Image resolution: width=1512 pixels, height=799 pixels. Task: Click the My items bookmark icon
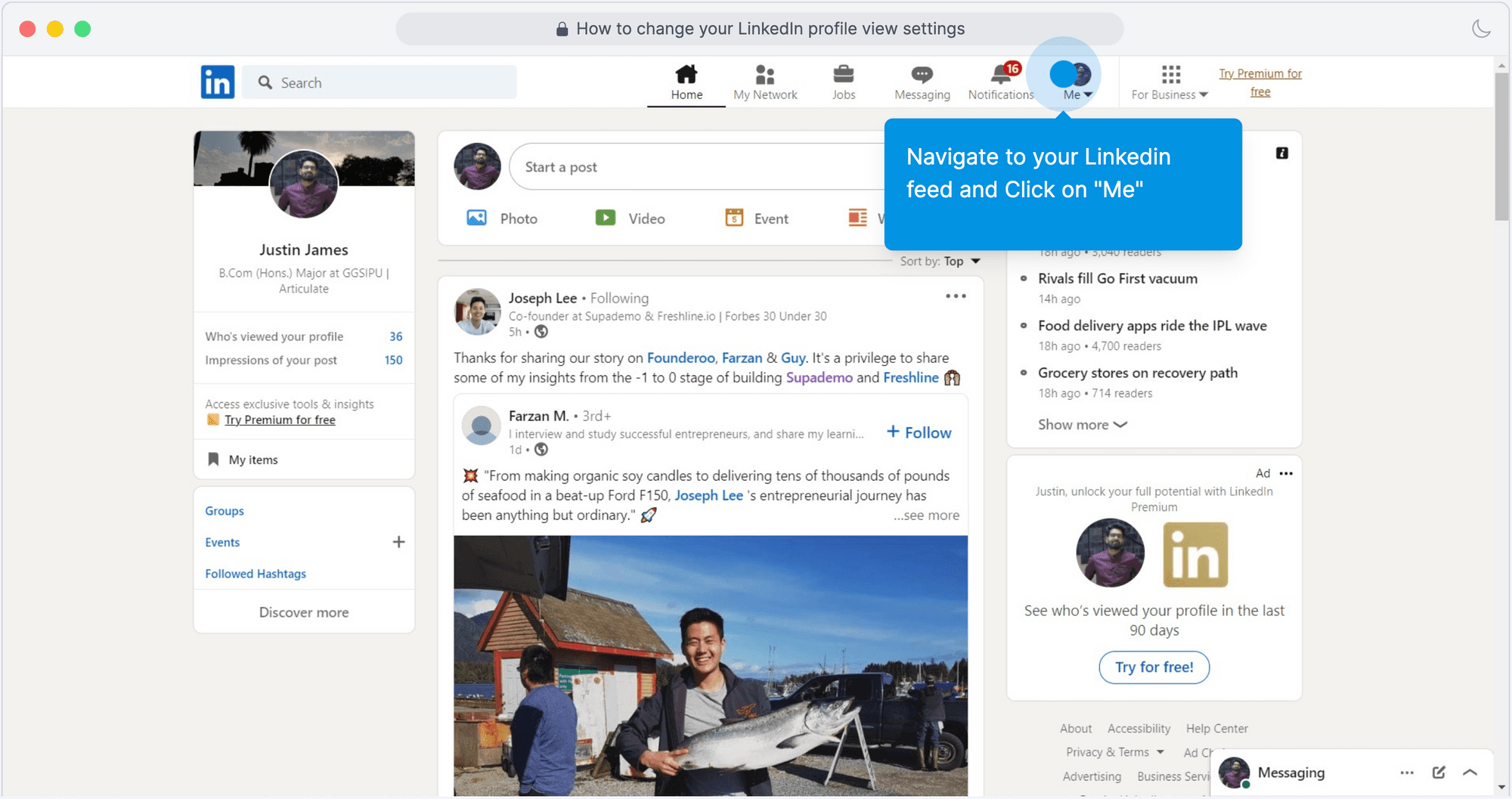214,459
